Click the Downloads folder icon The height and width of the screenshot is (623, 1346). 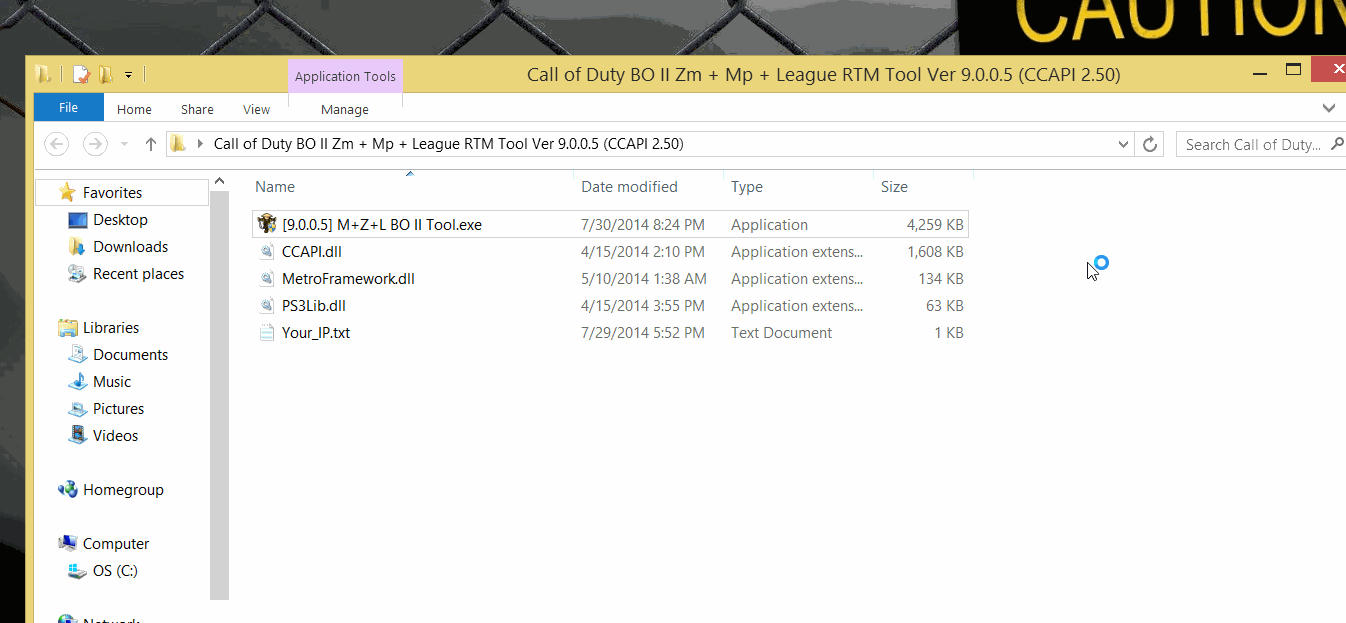[77, 246]
